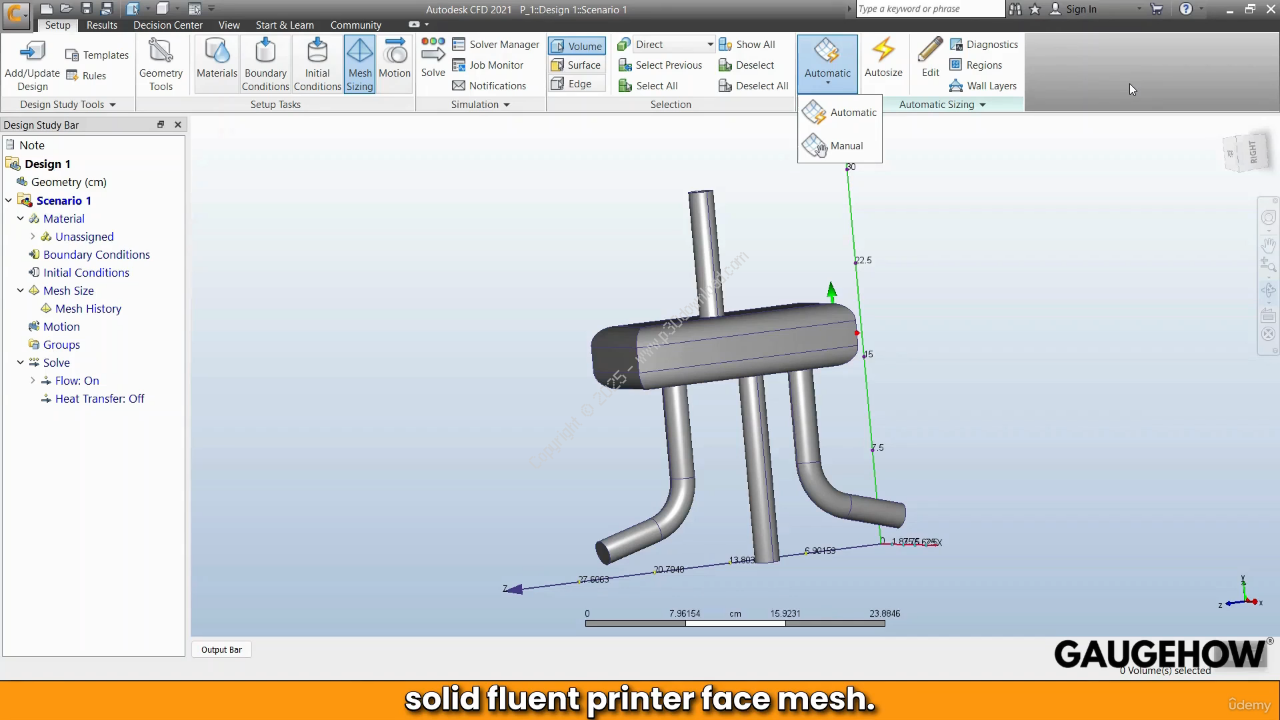Screen dimensions: 1280x720
Task: Click the Autosize lightning icon
Action: coord(883,52)
